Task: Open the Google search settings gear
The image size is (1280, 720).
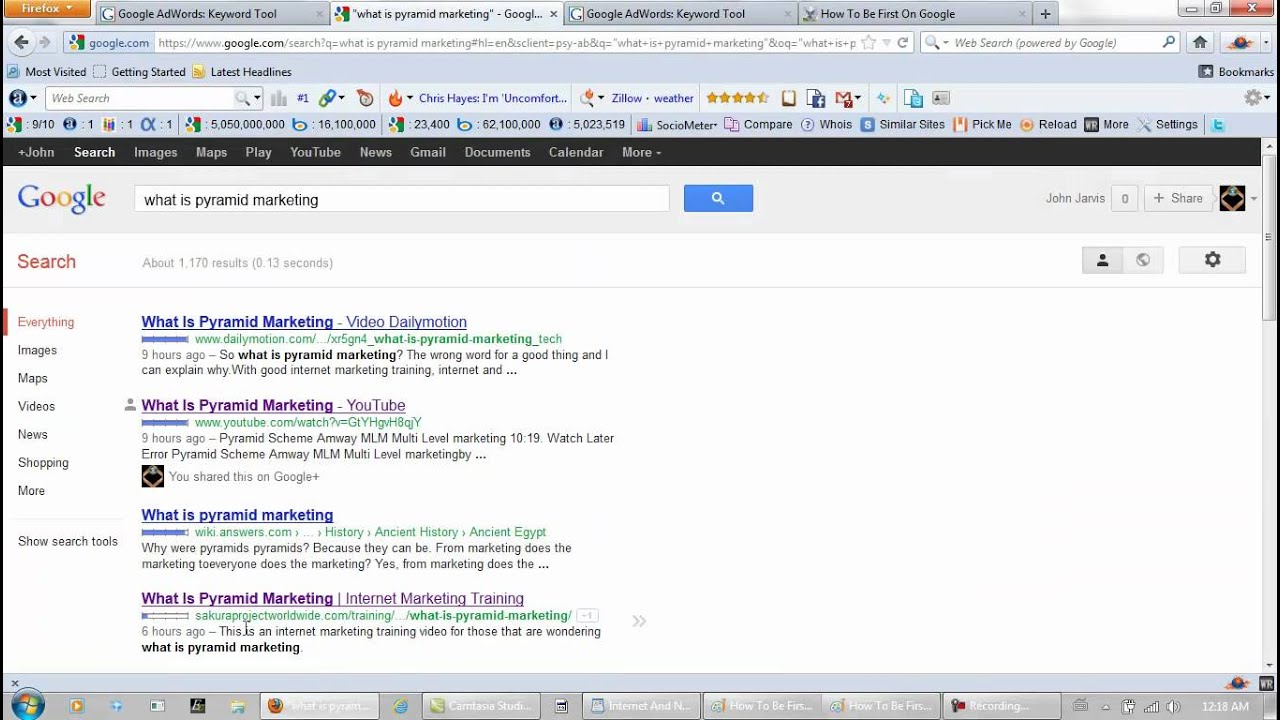Action: pyautogui.click(x=1212, y=260)
